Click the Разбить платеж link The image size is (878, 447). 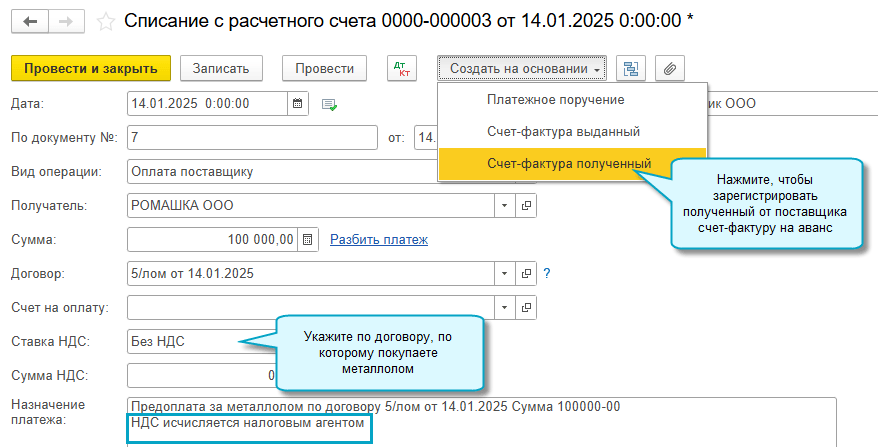379,239
